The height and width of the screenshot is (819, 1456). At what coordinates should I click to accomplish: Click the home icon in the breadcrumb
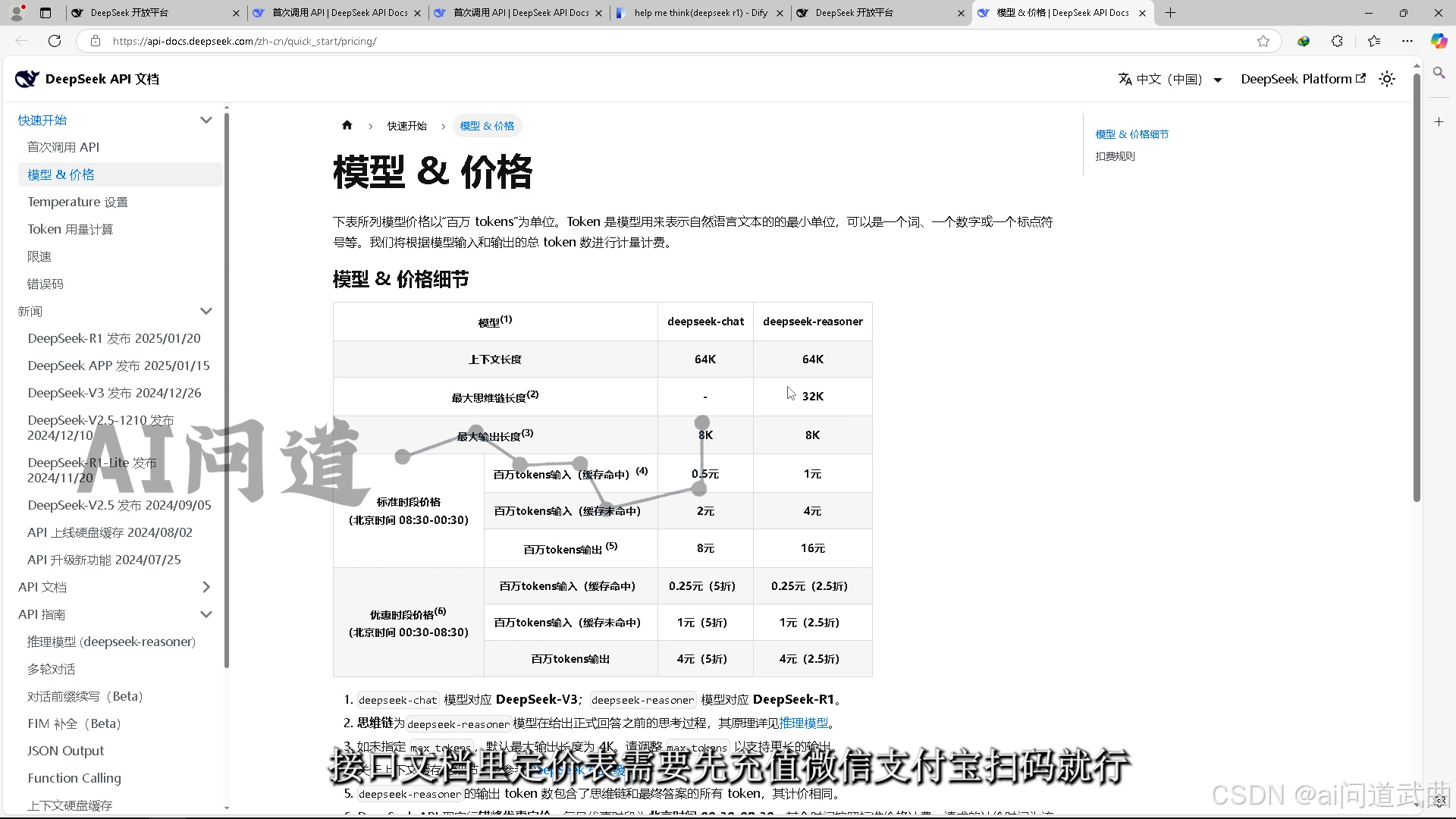[x=347, y=125]
